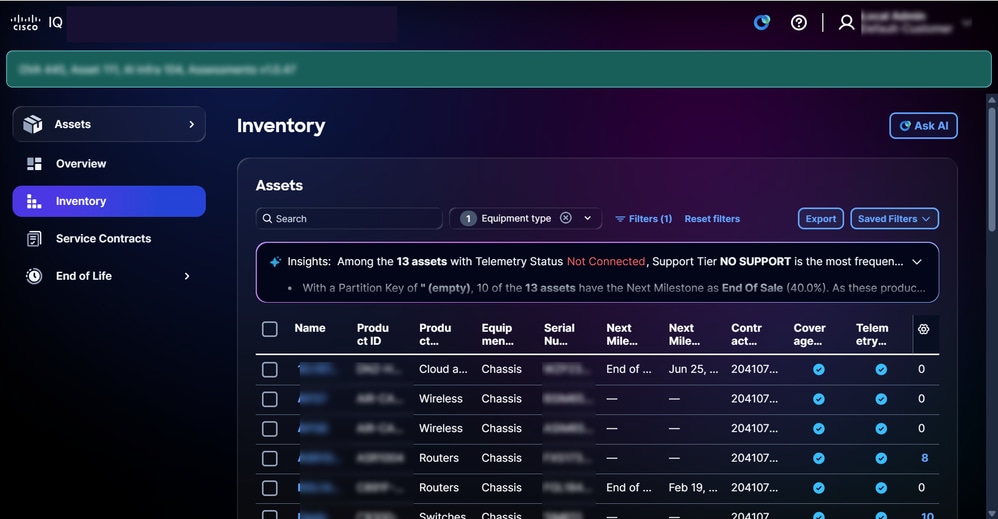Click coverage check icon in Cloud row

[x=819, y=369]
